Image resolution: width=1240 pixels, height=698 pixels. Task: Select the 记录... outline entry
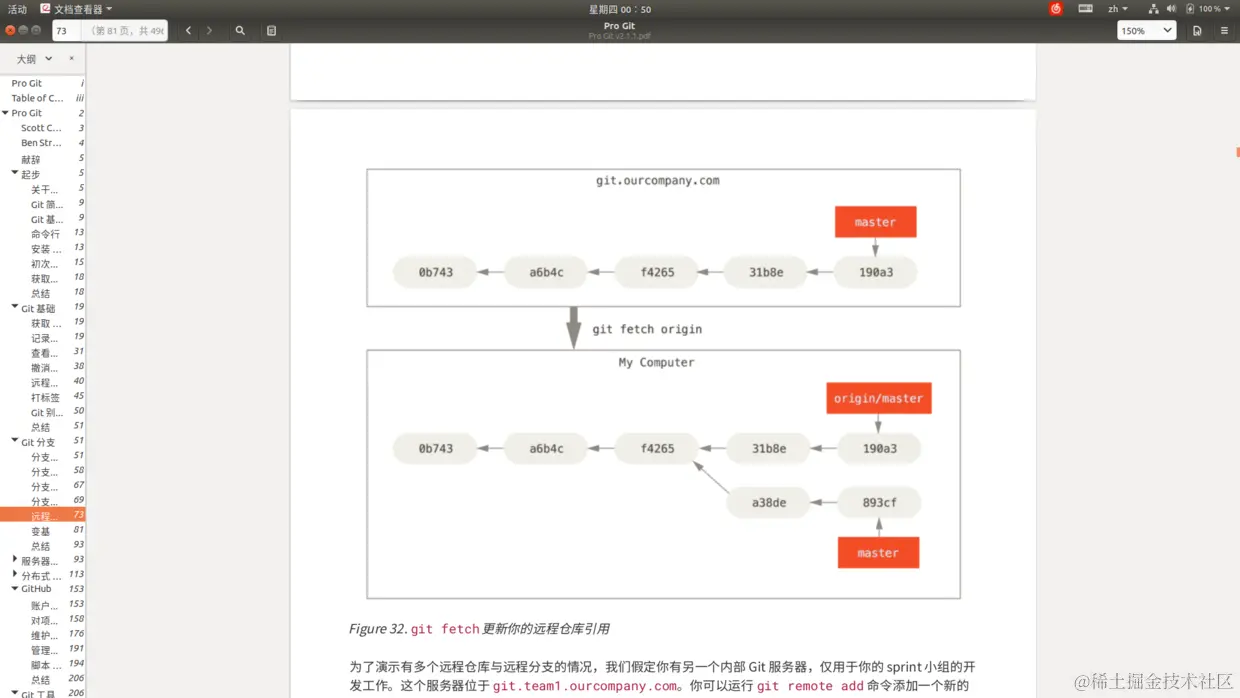(43, 338)
